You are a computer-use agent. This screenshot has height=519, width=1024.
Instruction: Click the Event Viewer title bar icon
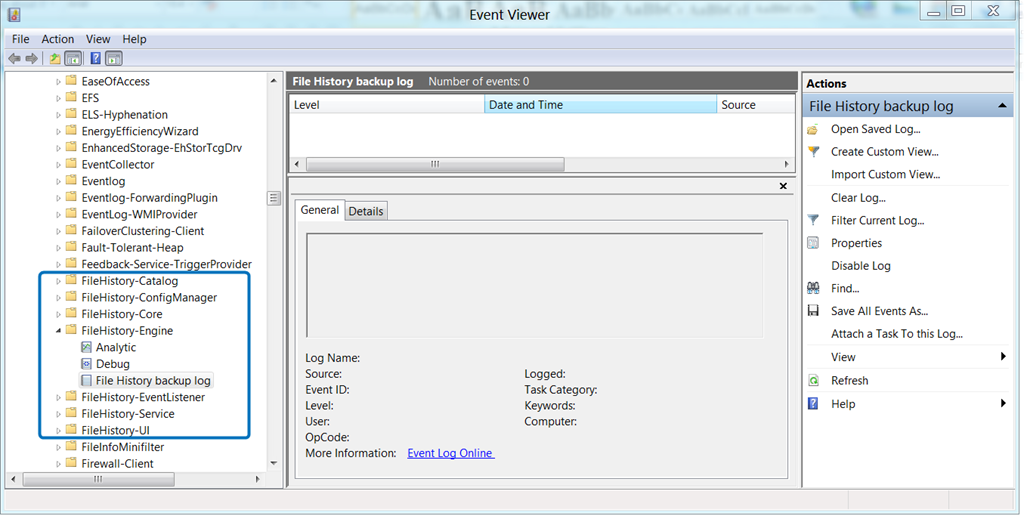pyautogui.click(x=14, y=14)
